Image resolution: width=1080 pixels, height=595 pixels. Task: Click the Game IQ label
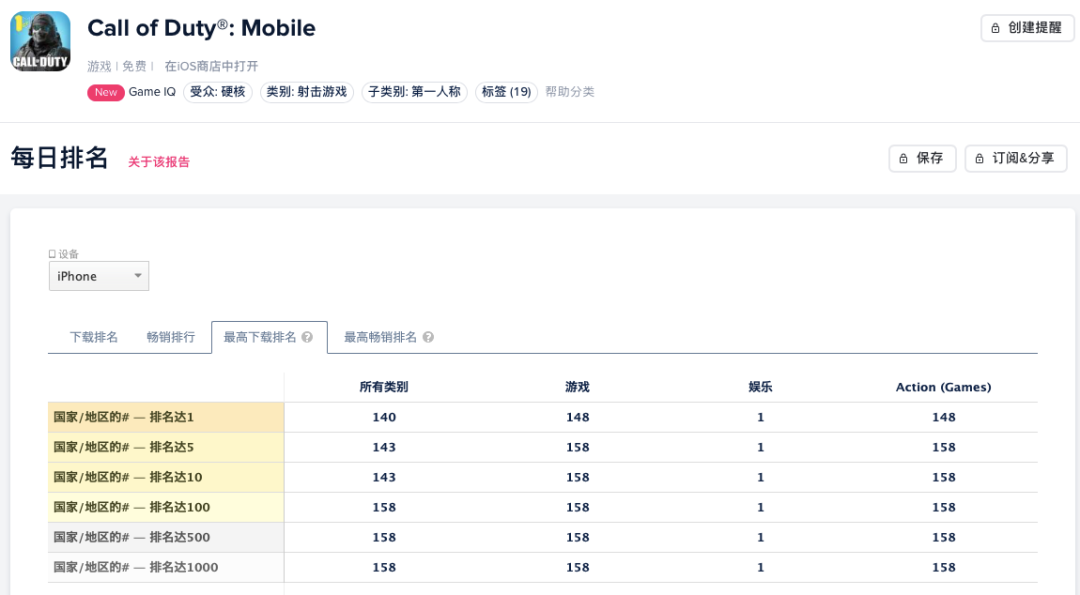coord(152,92)
